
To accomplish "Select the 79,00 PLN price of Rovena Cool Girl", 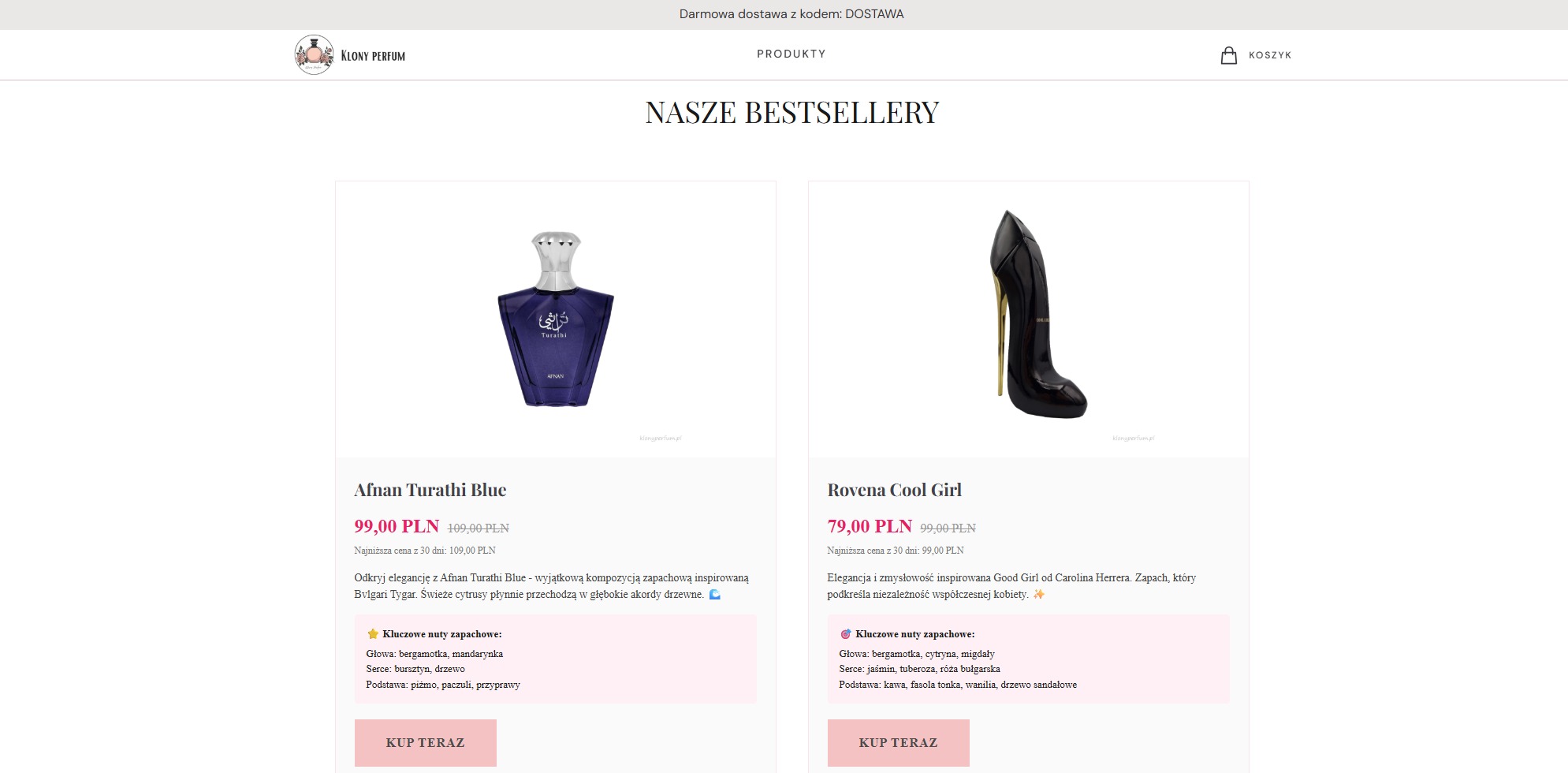I will point(868,525).
